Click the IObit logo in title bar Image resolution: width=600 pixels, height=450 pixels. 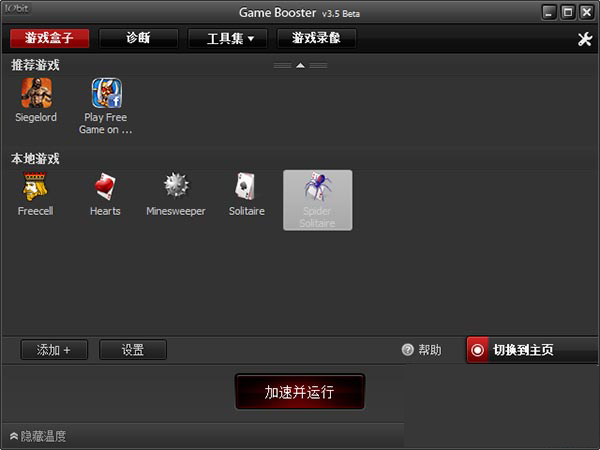[17, 8]
